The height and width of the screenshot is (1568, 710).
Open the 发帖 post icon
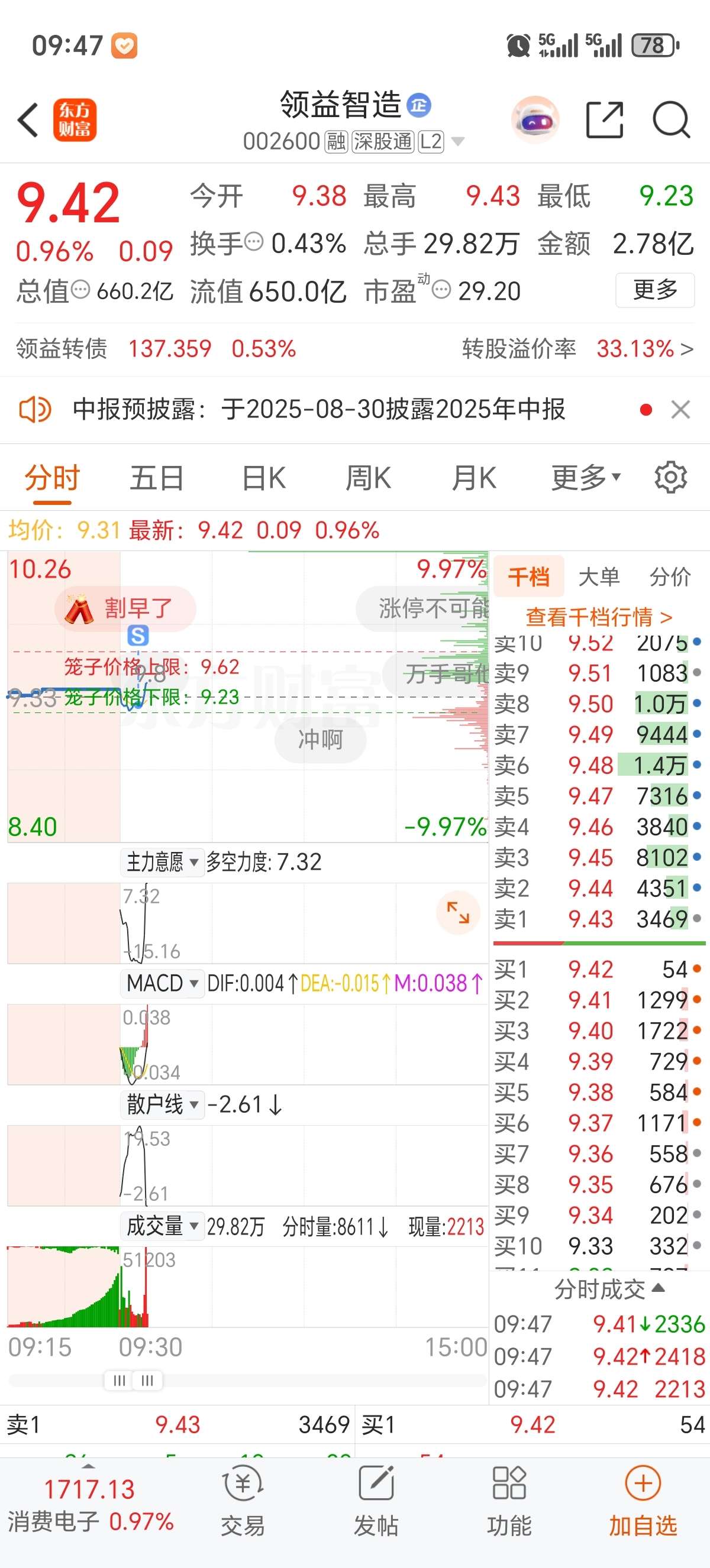coord(376,1501)
